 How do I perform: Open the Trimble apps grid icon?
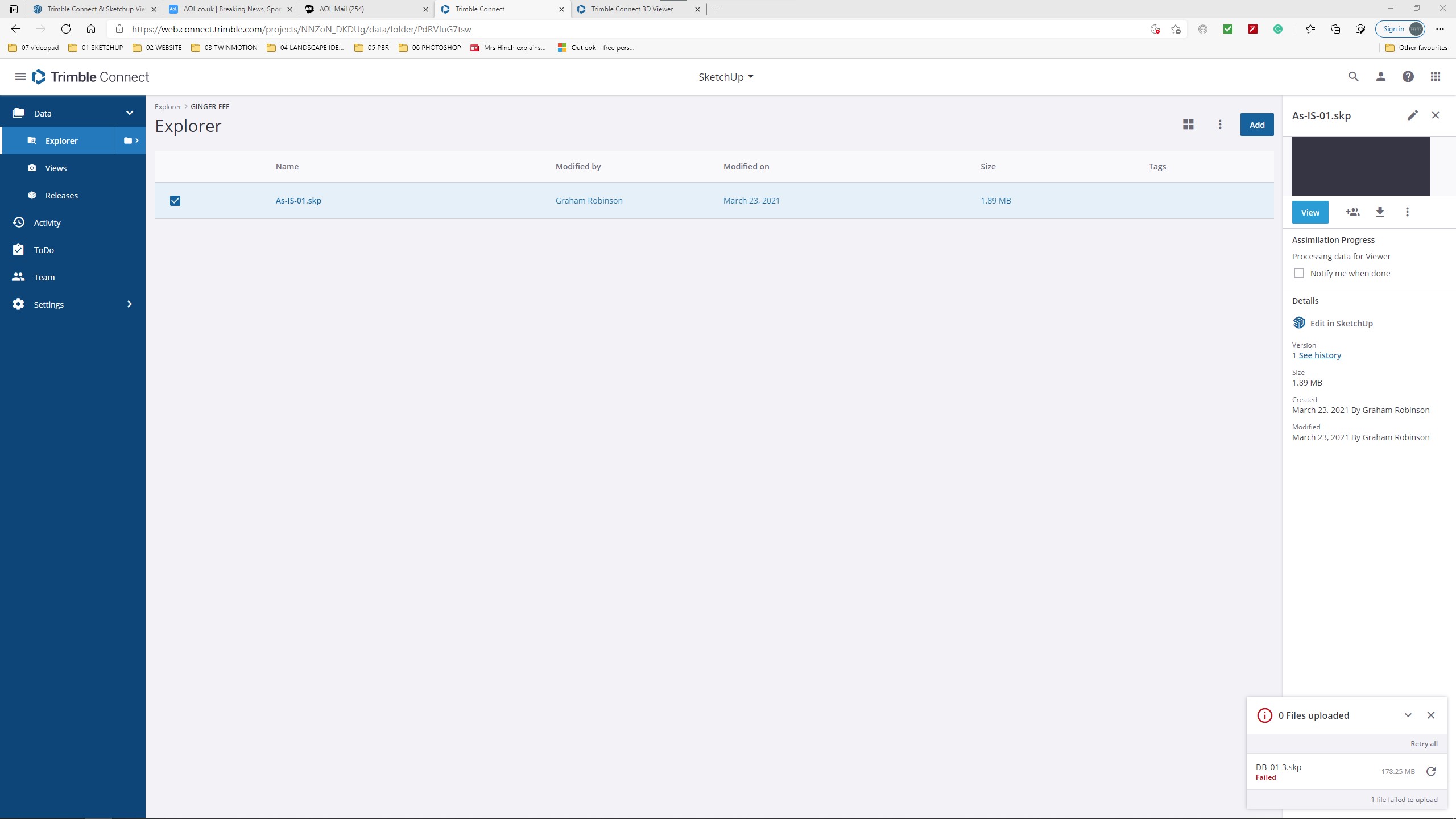(1435, 77)
